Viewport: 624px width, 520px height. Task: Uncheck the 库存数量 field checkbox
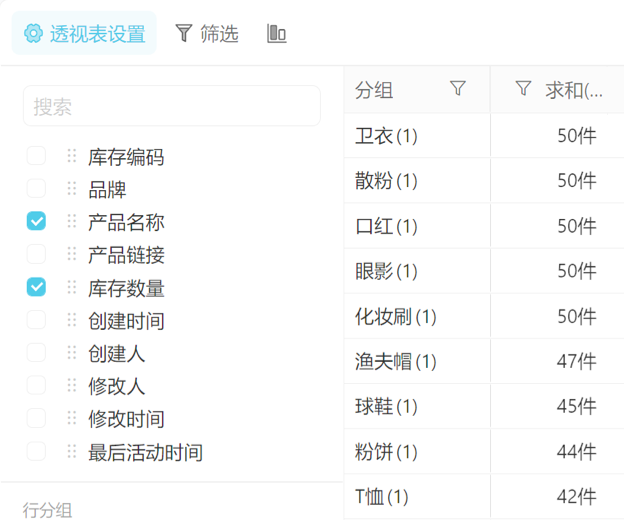36,287
